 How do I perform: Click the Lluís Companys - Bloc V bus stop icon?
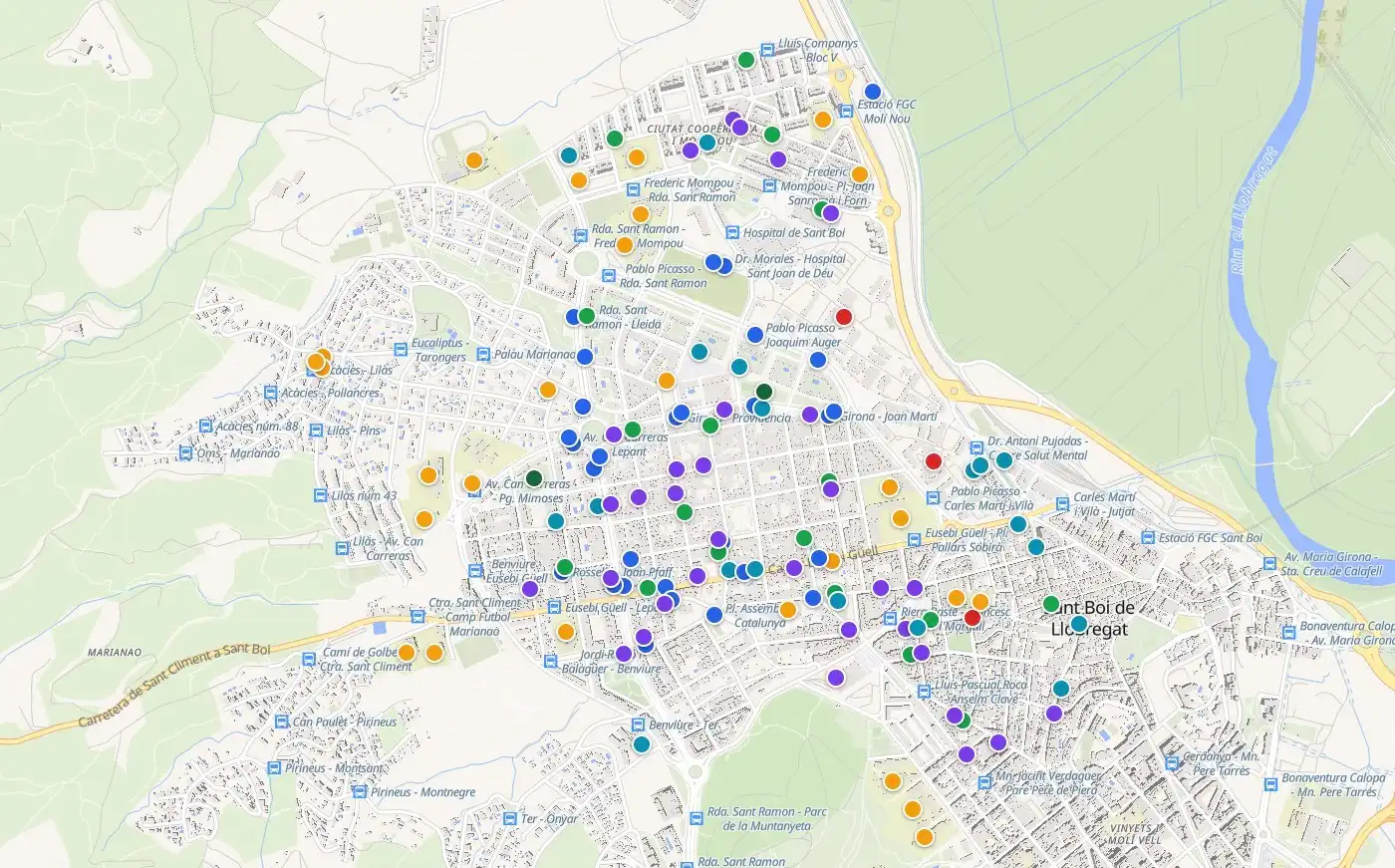768,50
